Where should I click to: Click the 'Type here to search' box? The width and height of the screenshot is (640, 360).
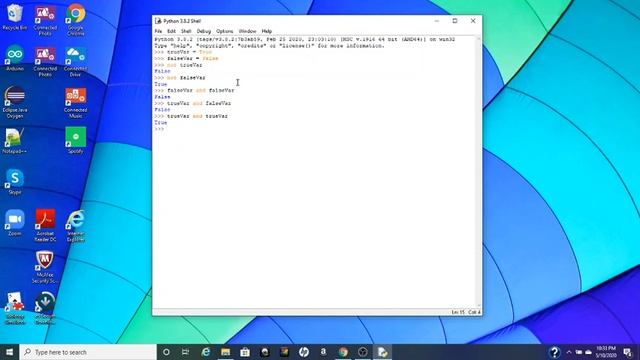click(88, 352)
